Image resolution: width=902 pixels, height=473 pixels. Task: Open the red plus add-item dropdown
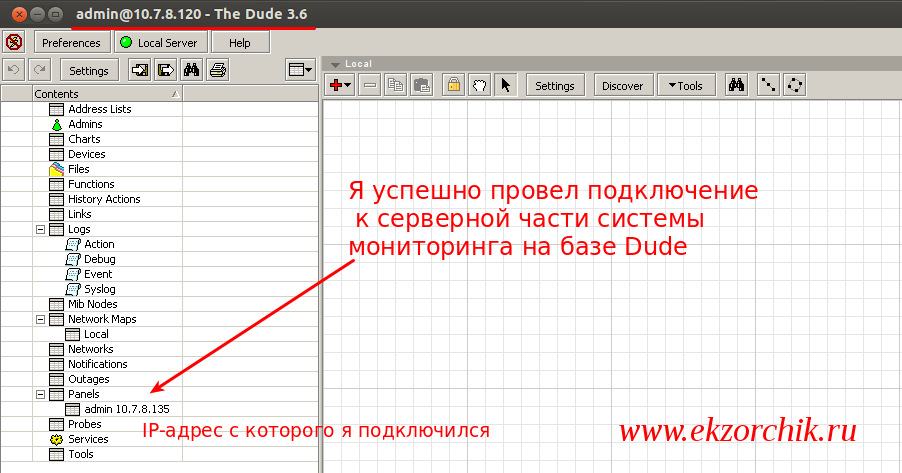(x=340, y=85)
